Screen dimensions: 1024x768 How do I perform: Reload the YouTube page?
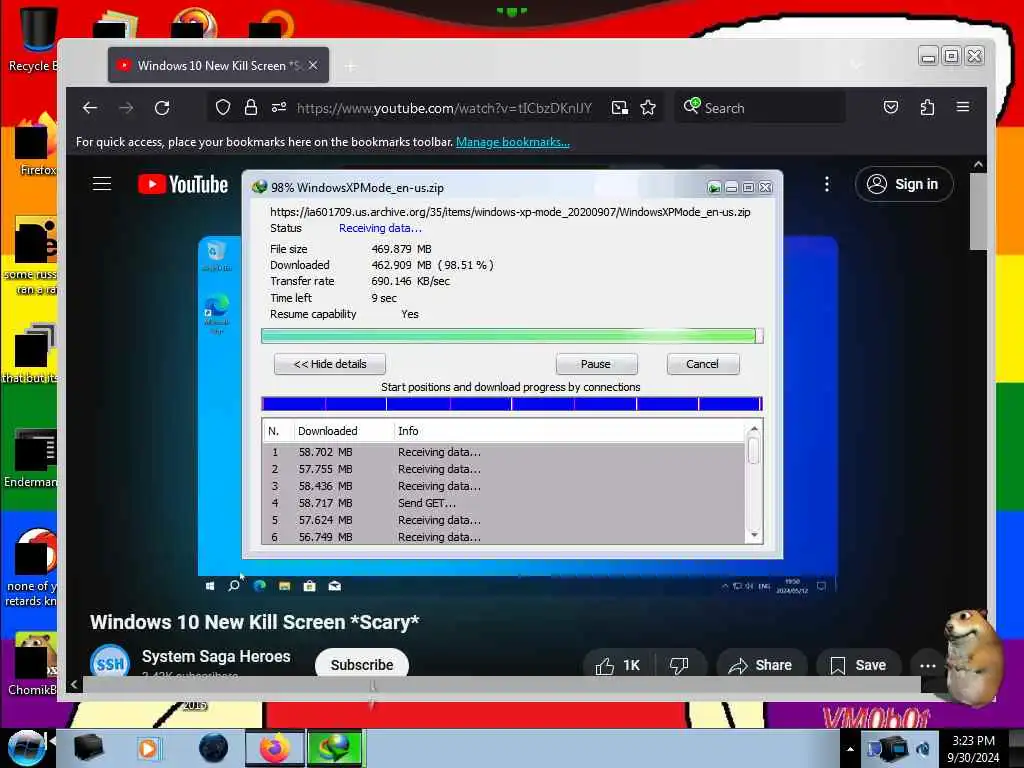pos(162,108)
